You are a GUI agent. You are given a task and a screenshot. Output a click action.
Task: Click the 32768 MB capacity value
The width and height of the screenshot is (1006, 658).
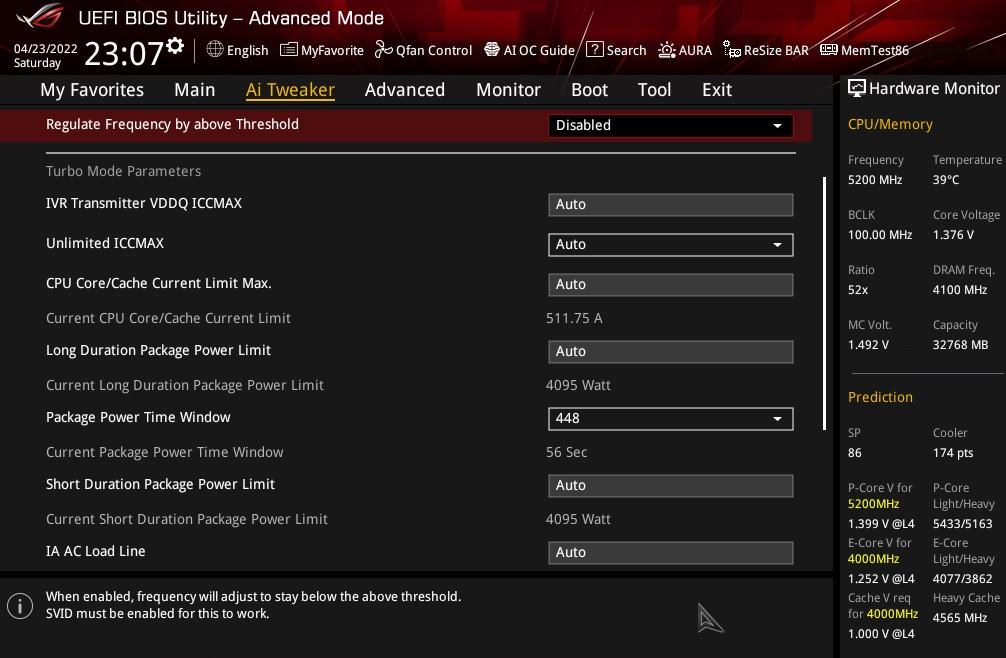pyautogui.click(x=960, y=345)
